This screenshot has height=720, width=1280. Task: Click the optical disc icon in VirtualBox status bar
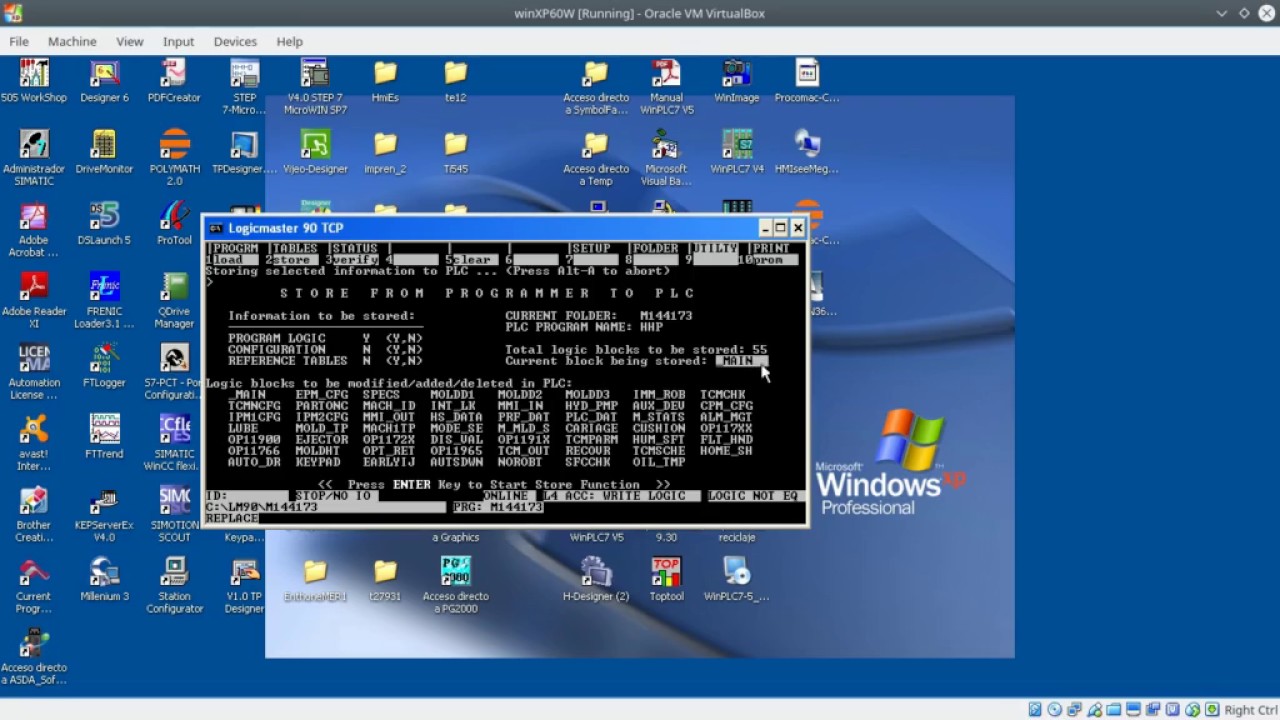[1054, 710]
